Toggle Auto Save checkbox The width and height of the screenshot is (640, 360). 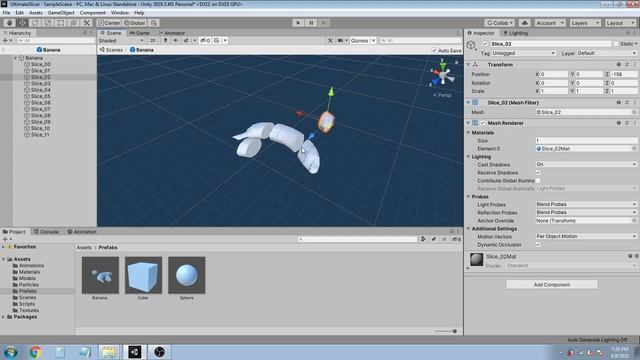tap(434, 51)
